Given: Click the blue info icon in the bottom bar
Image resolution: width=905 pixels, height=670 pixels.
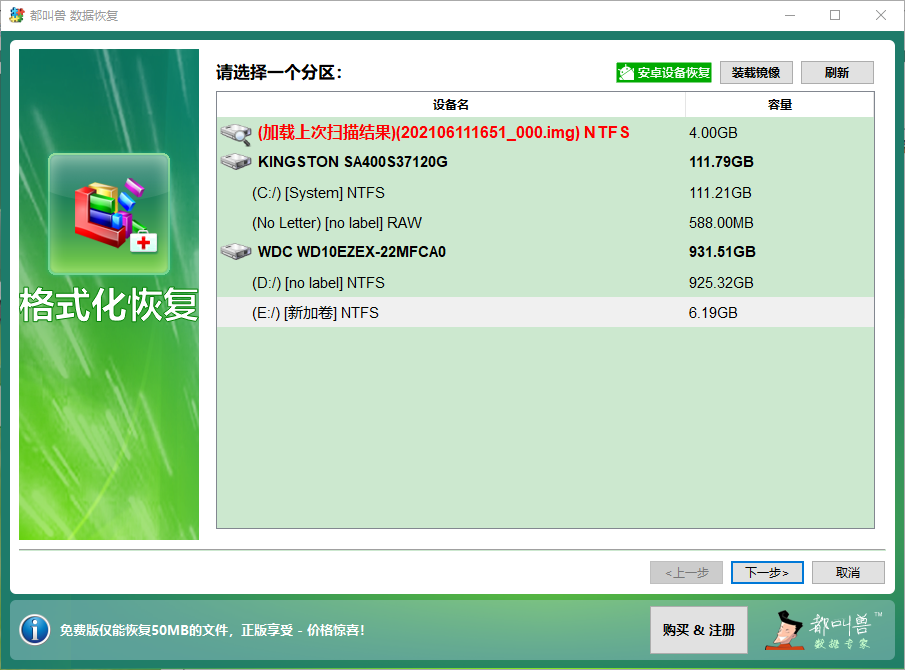Looking at the screenshot, I should [34, 629].
